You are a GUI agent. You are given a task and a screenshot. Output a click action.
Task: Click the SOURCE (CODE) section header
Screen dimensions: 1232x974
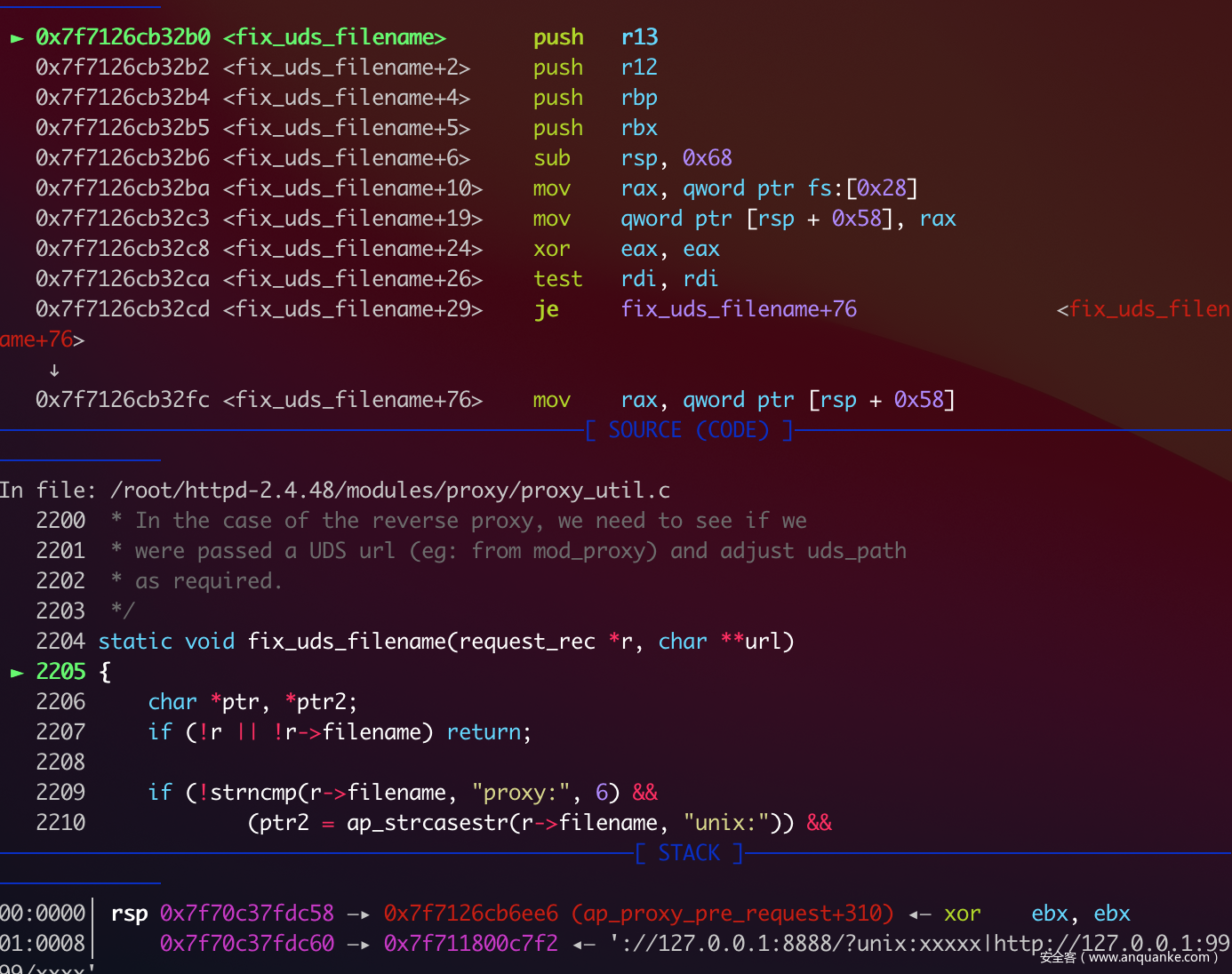pos(689,430)
